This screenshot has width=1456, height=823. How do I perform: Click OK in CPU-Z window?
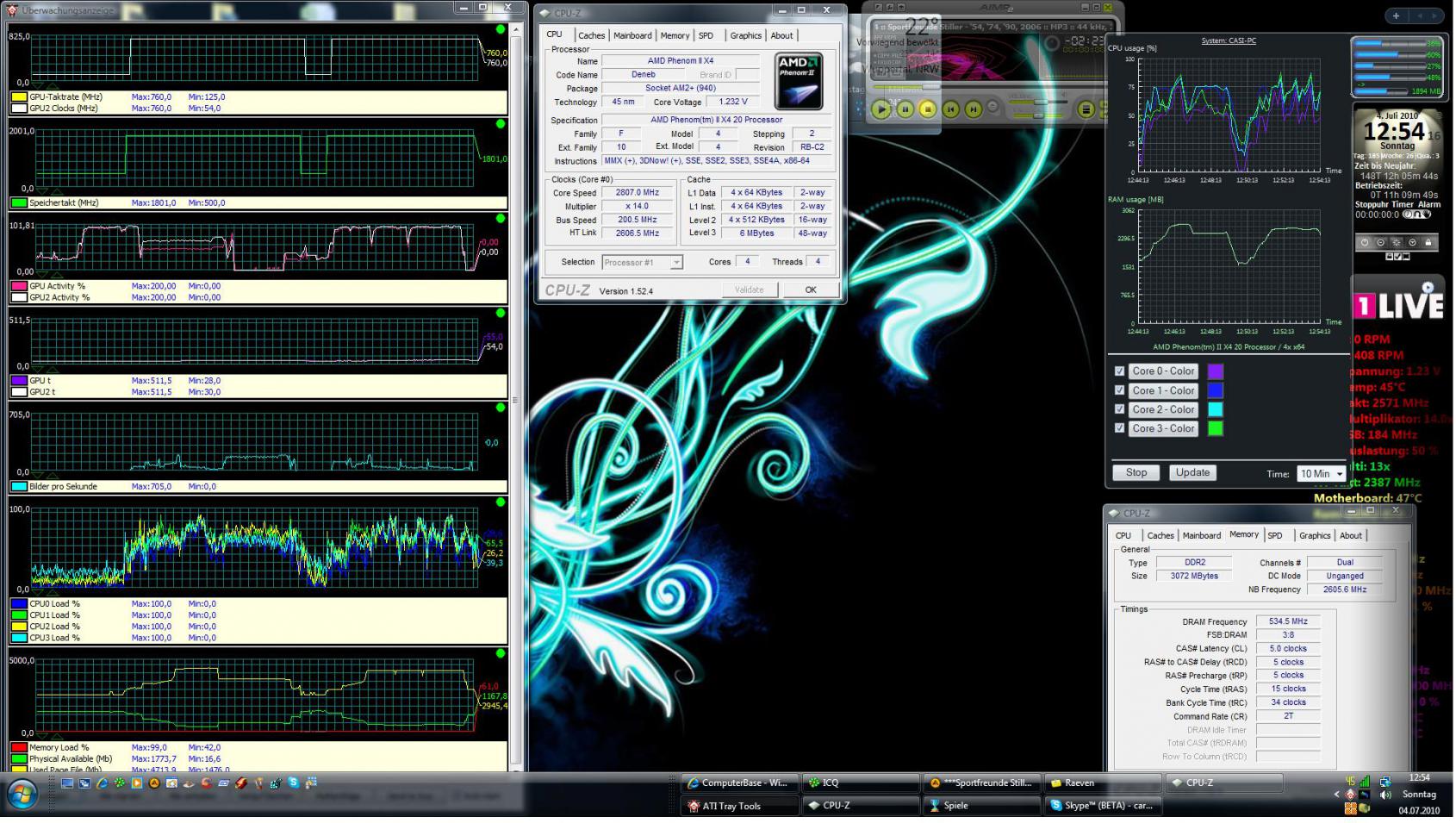point(810,290)
